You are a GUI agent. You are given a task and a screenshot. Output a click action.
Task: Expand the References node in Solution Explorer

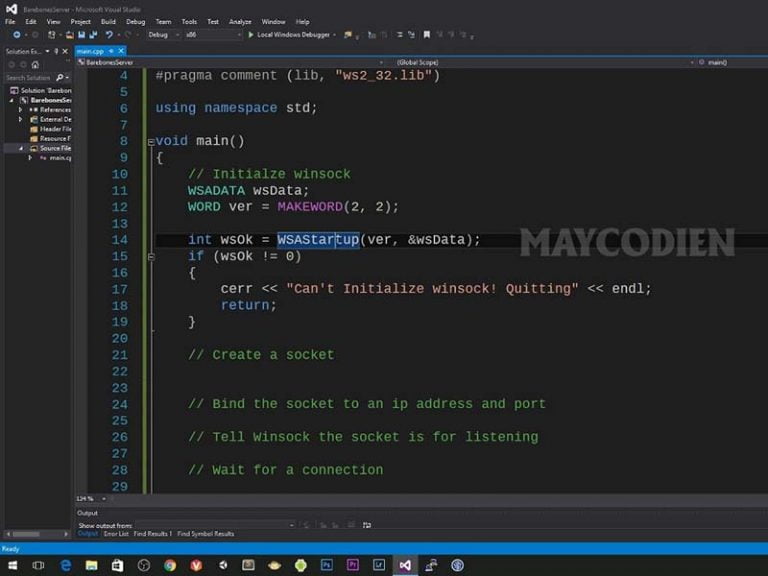point(21,110)
